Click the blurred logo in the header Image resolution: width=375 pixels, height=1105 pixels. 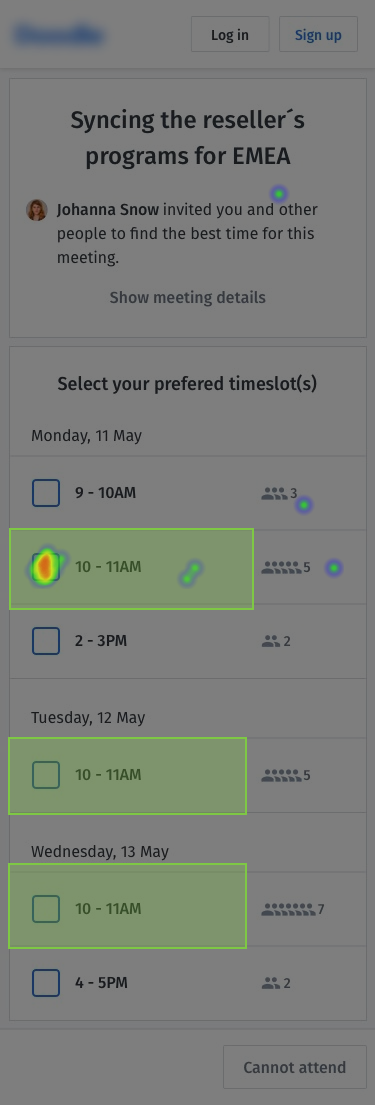[60, 35]
